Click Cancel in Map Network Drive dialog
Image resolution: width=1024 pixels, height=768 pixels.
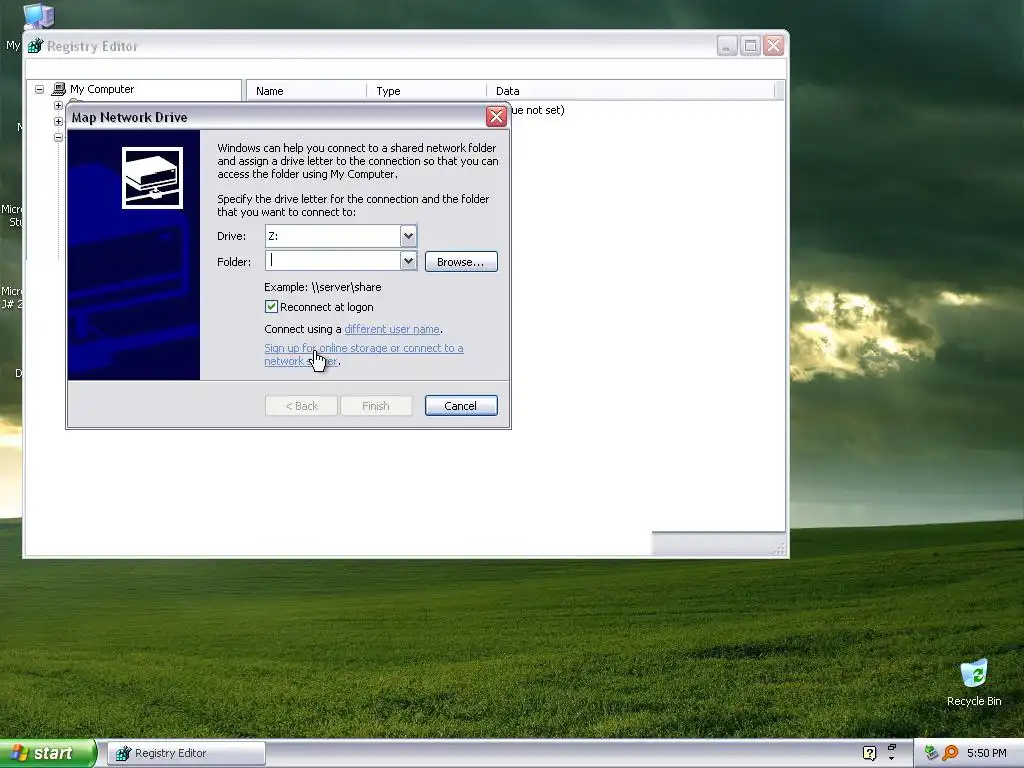coord(461,406)
